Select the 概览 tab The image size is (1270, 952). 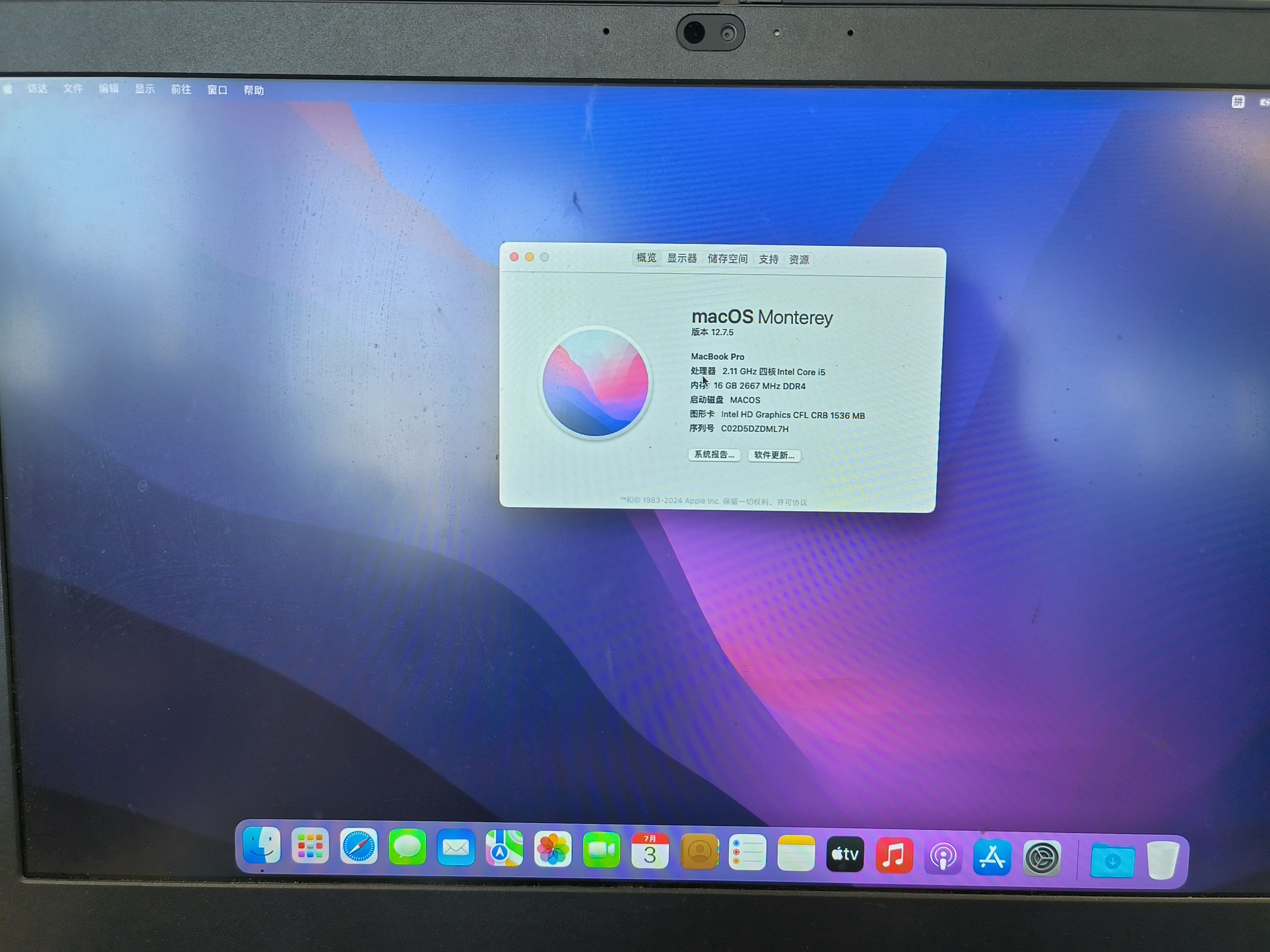coord(646,258)
